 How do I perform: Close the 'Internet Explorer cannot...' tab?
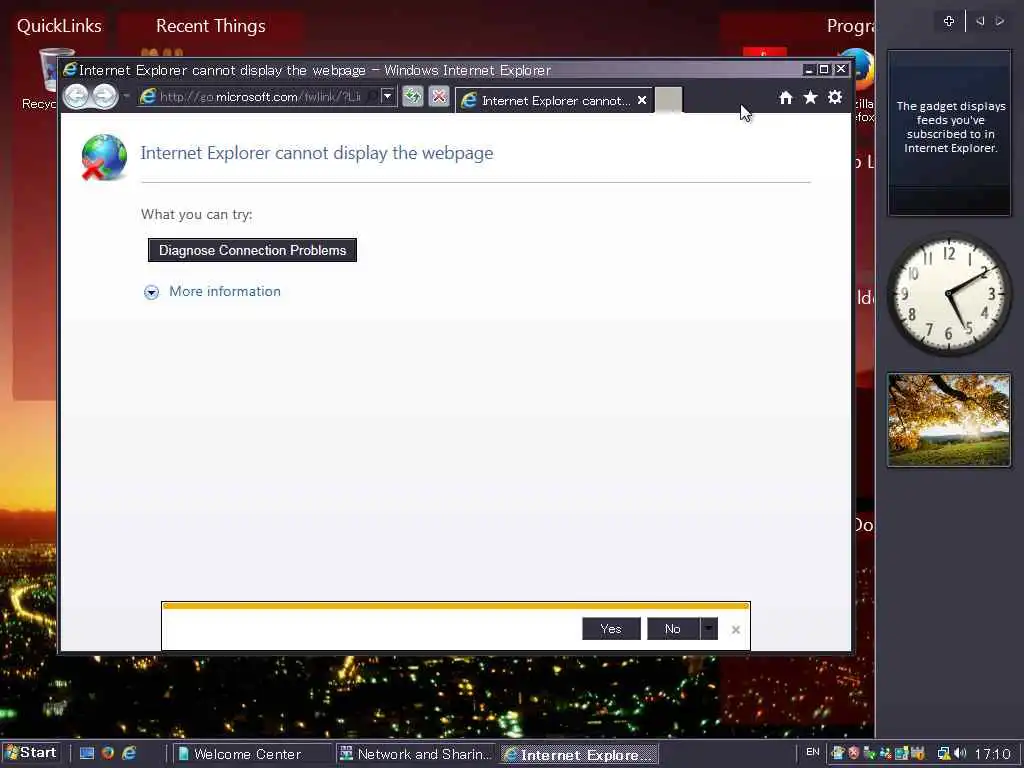(642, 100)
